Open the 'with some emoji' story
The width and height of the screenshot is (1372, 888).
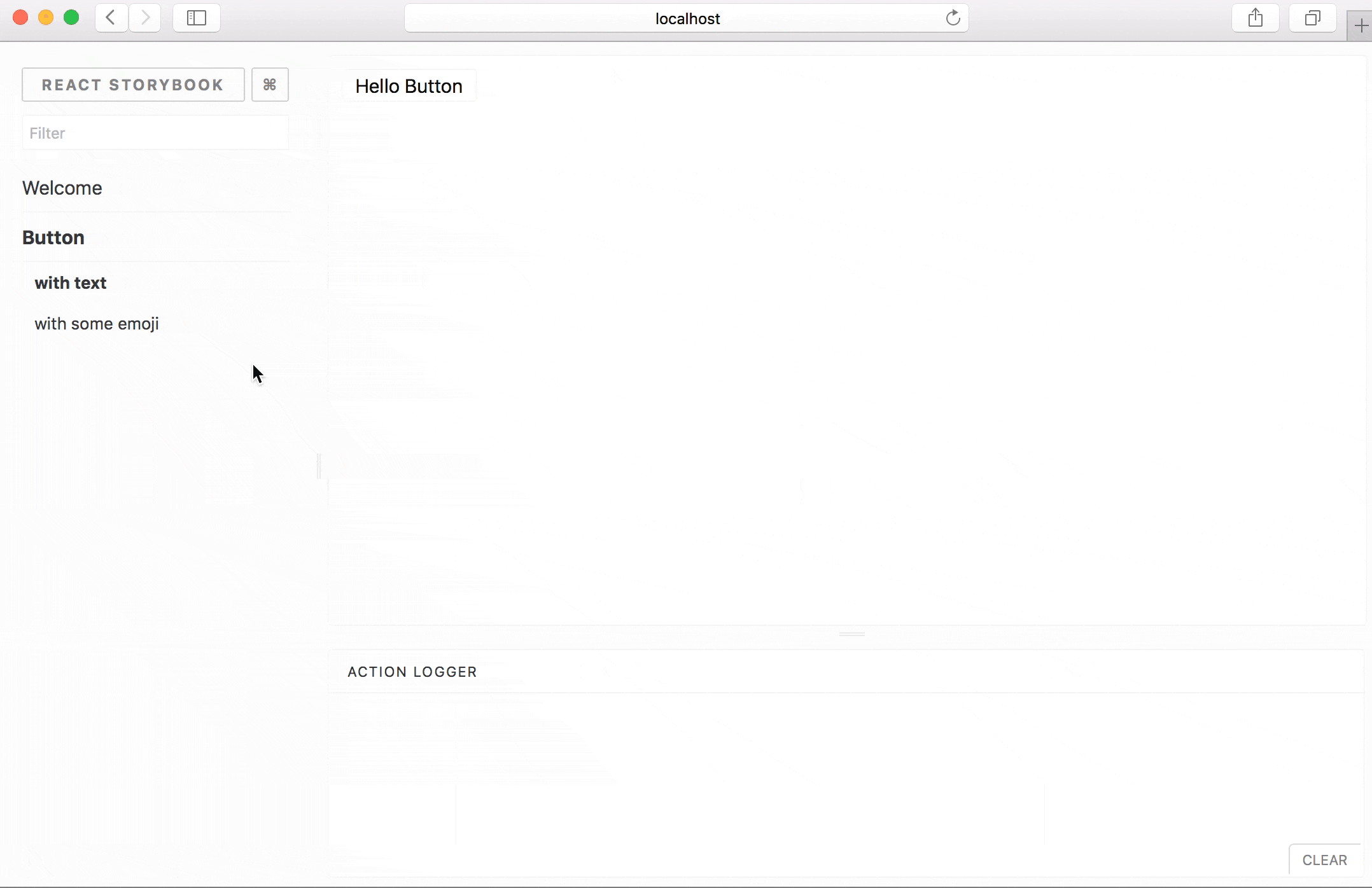97,324
